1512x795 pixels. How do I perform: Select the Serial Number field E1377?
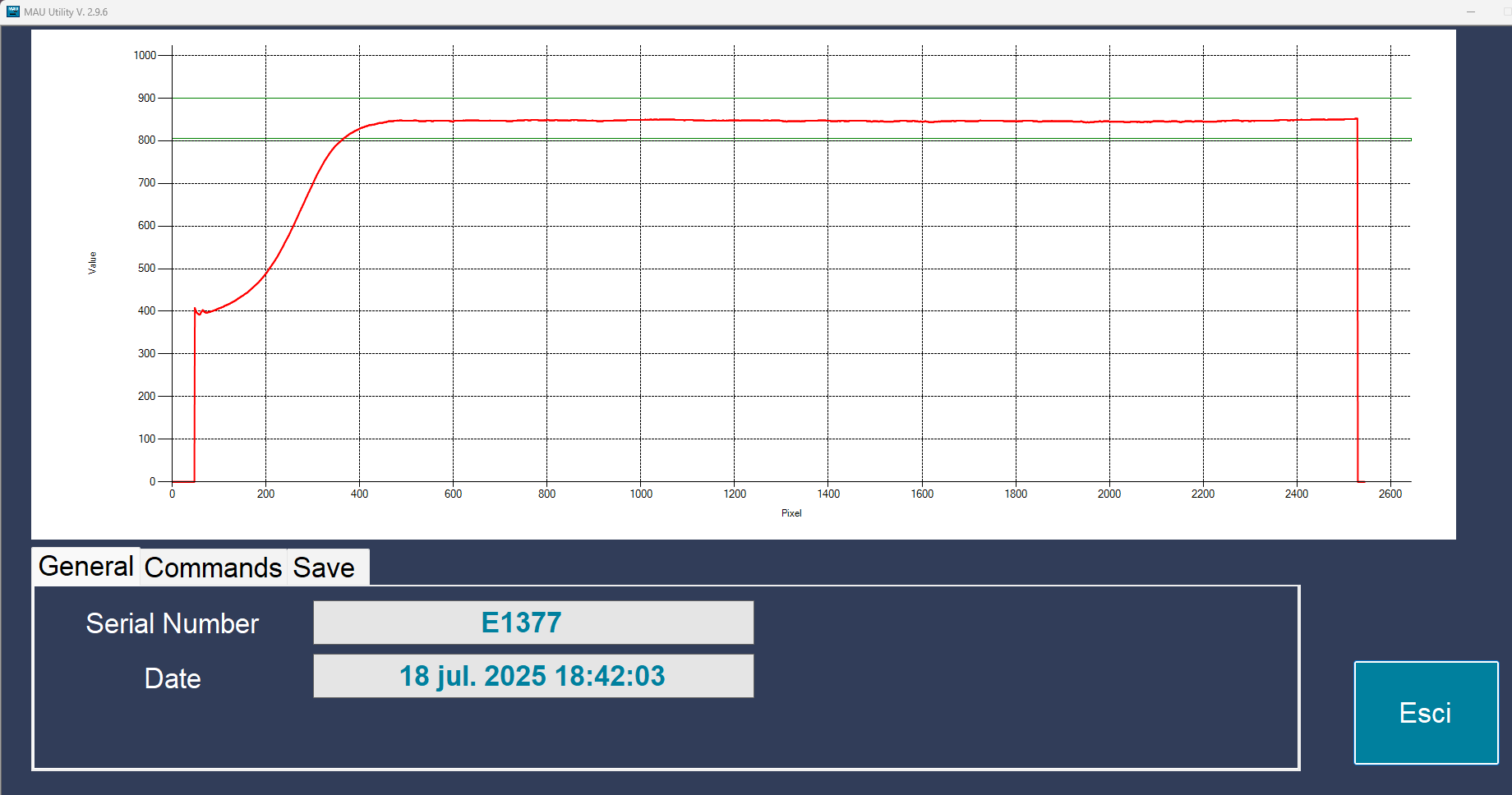[x=533, y=623]
